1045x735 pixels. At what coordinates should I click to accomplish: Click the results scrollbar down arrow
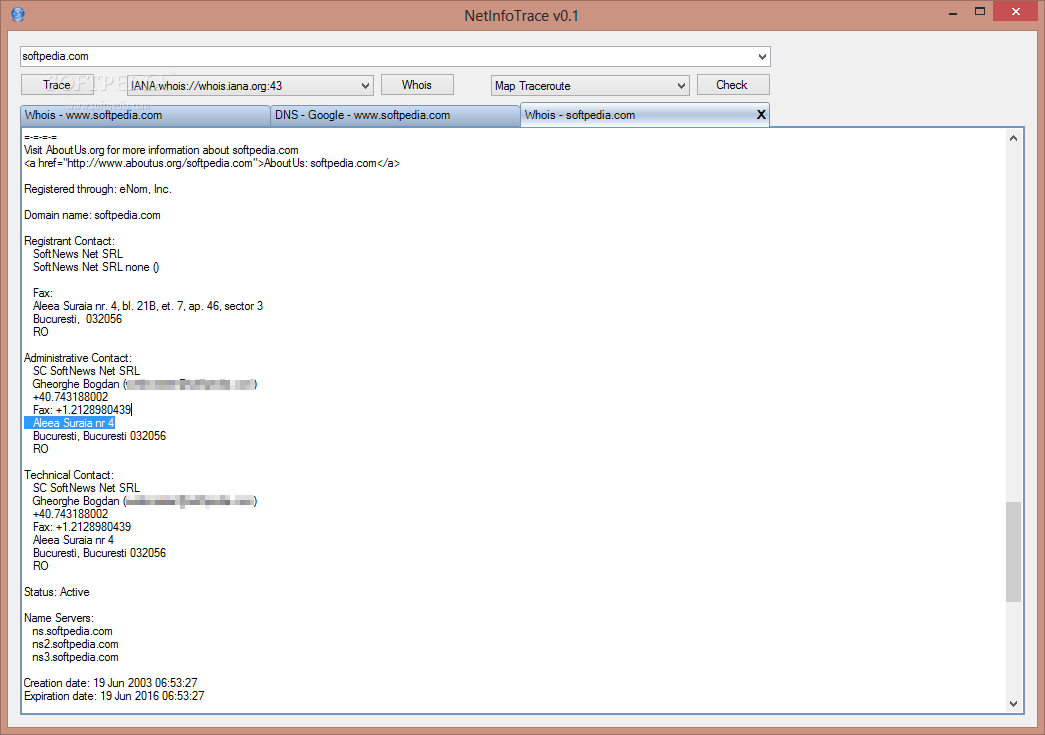[x=1013, y=704]
